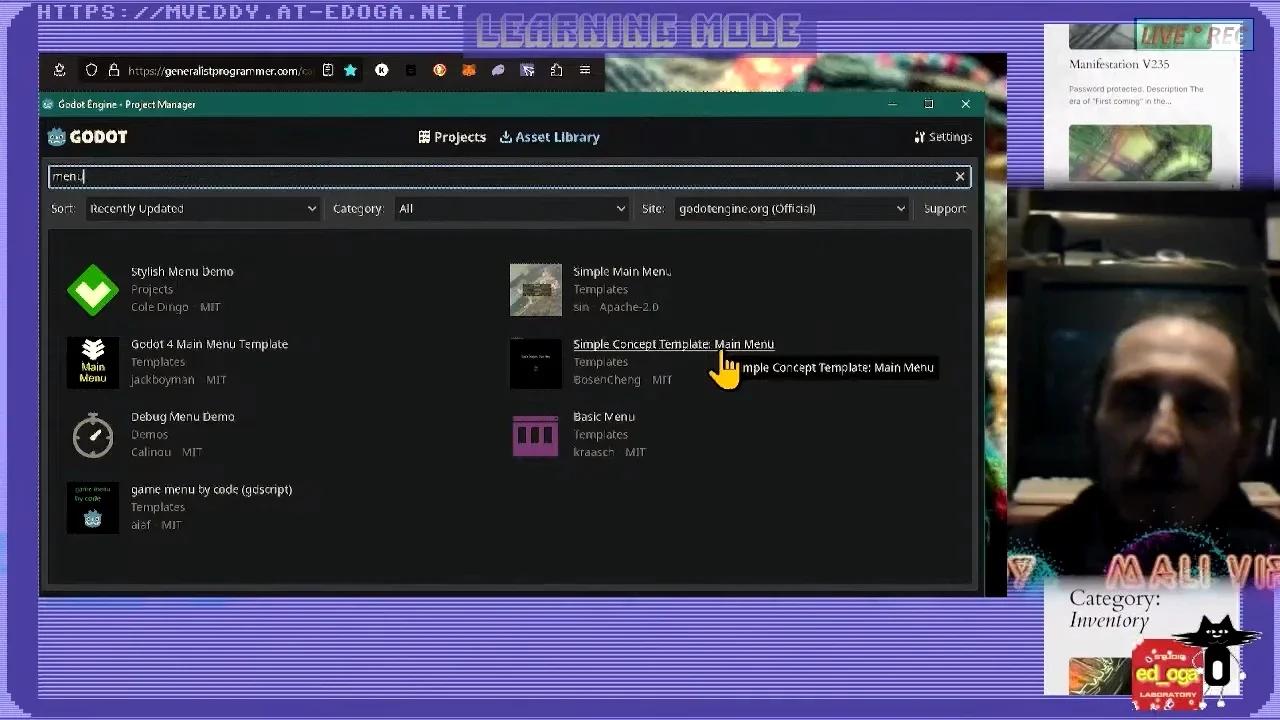
Task: Click the tracking protection shield icon
Action: pos(91,70)
